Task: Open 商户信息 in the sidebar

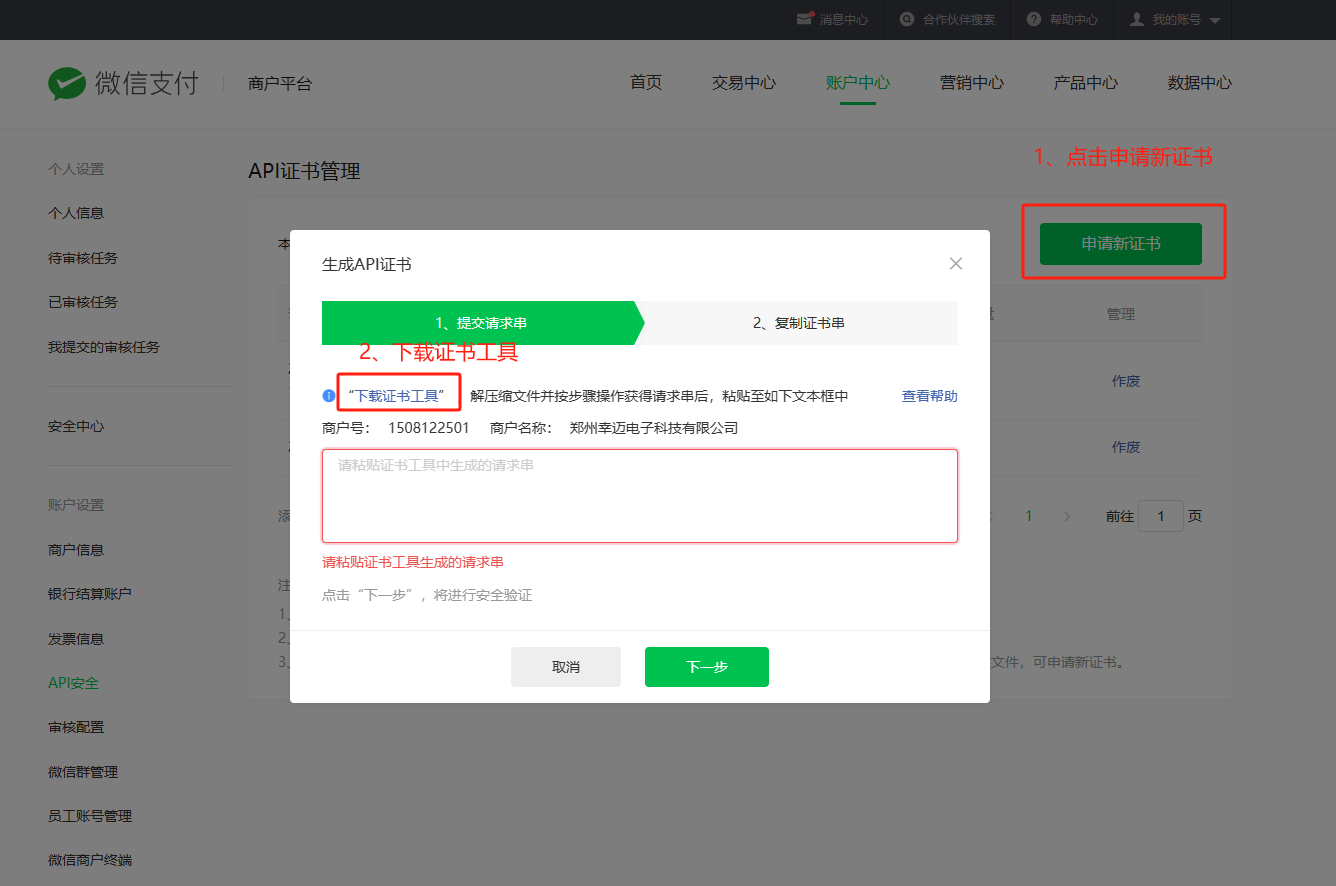Action: pos(76,550)
